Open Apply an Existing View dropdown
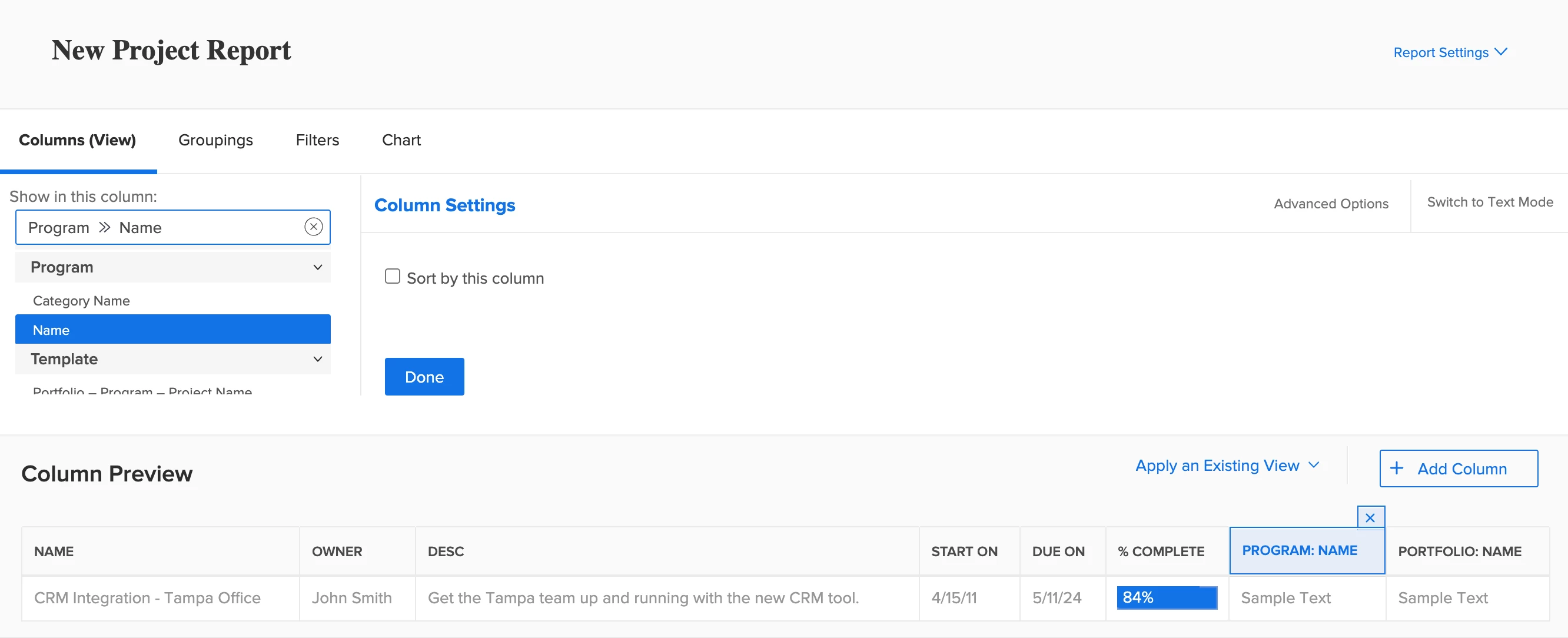The height and width of the screenshot is (638, 1568). (1227, 465)
